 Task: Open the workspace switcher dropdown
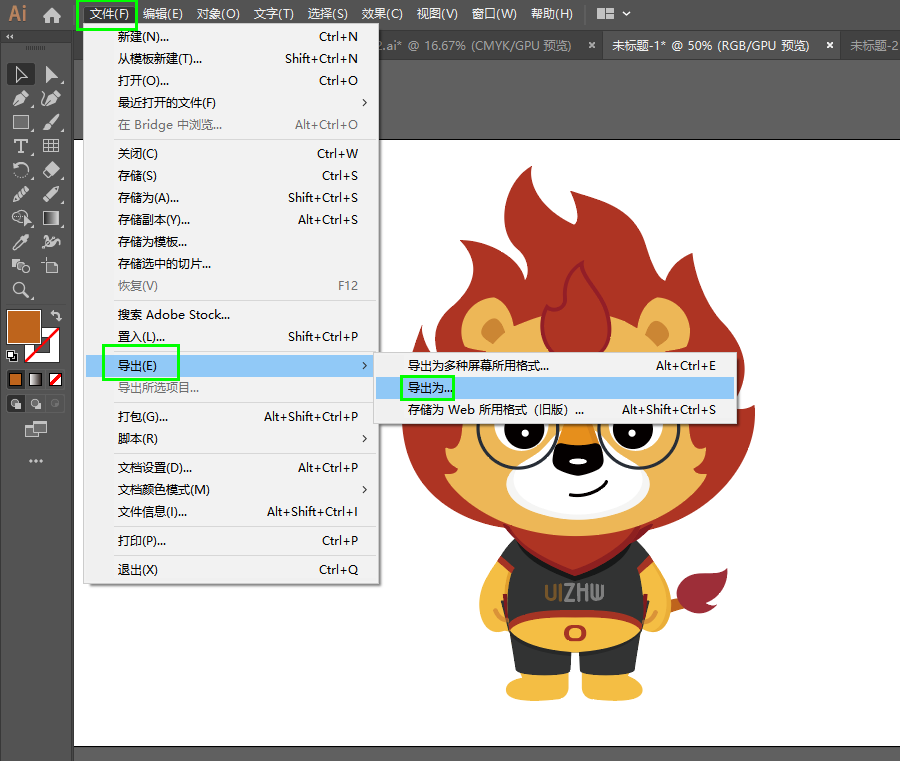pyautogui.click(x=614, y=14)
